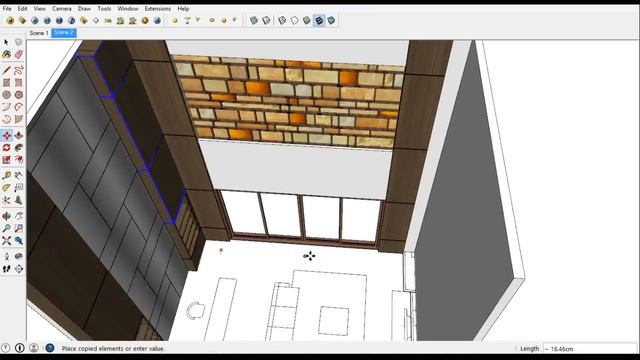Viewport: 640px width, 360px height.
Task: Toggle X-Ray face style
Action: [254, 20]
